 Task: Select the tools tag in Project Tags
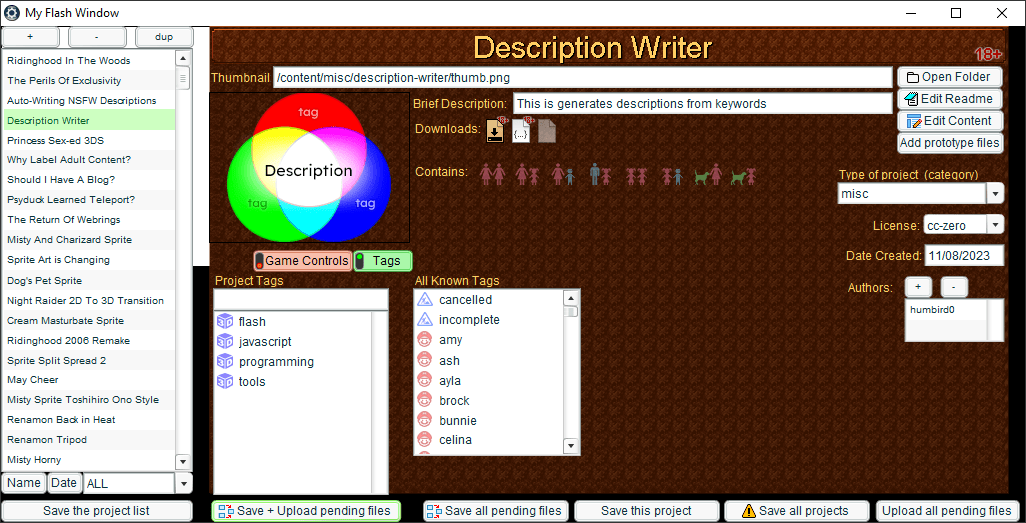coord(293,382)
